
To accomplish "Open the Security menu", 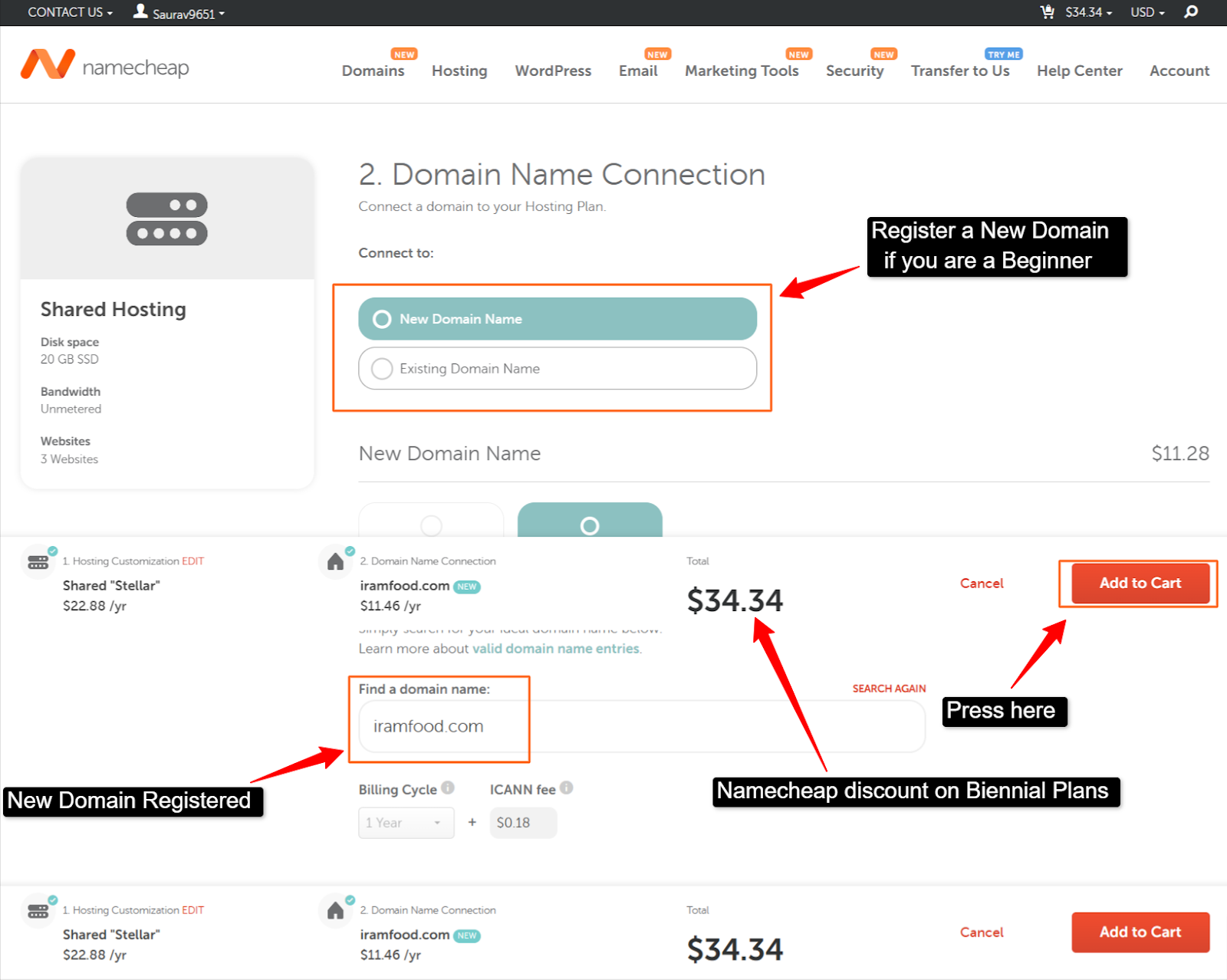I will (854, 71).
